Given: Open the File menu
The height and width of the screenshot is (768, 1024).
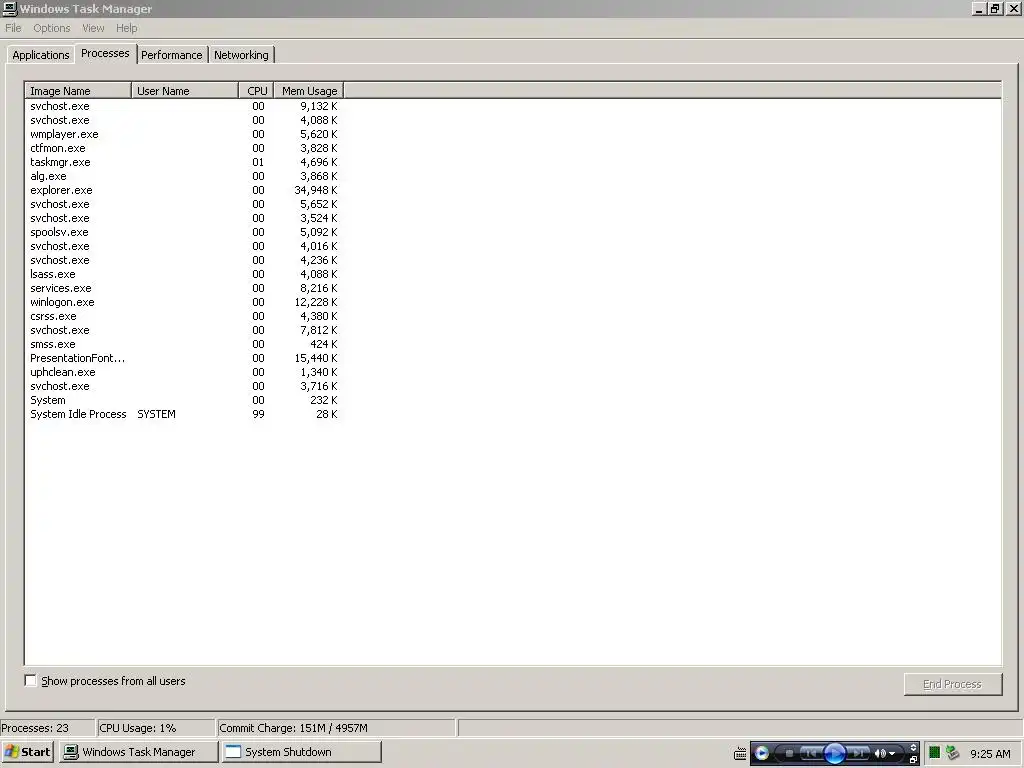Looking at the screenshot, I should [x=13, y=28].
